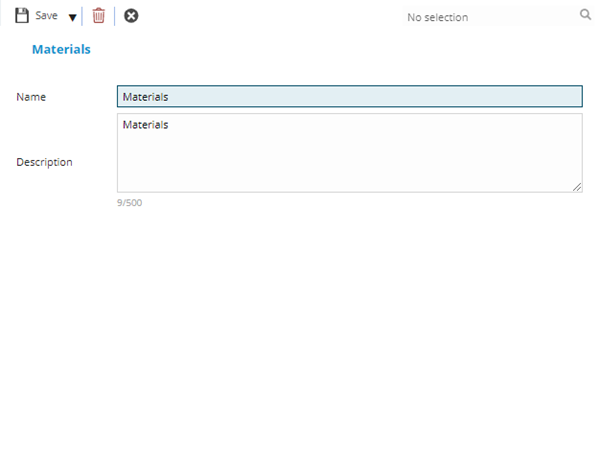Click the floppy disk Save icon
The width and height of the screenshot is (600, 461).
22,16
